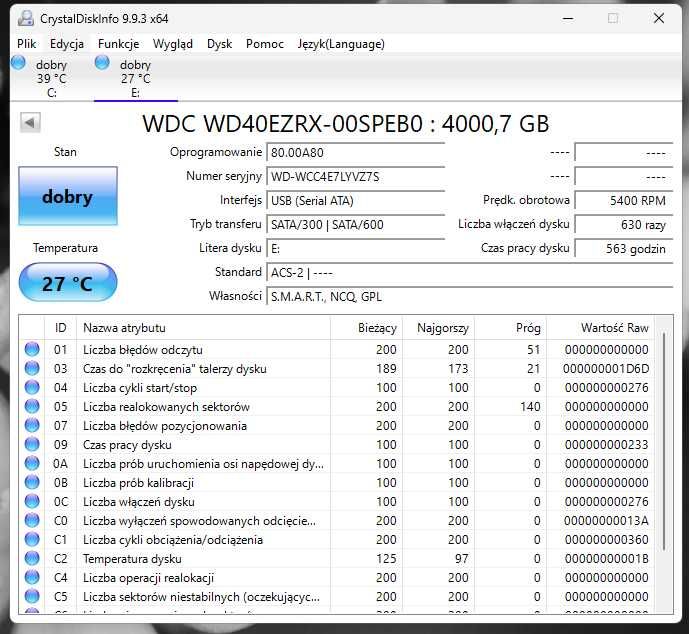Select the row Temperatura dysku
Screen dimensions: 689x634
point(337,558)
